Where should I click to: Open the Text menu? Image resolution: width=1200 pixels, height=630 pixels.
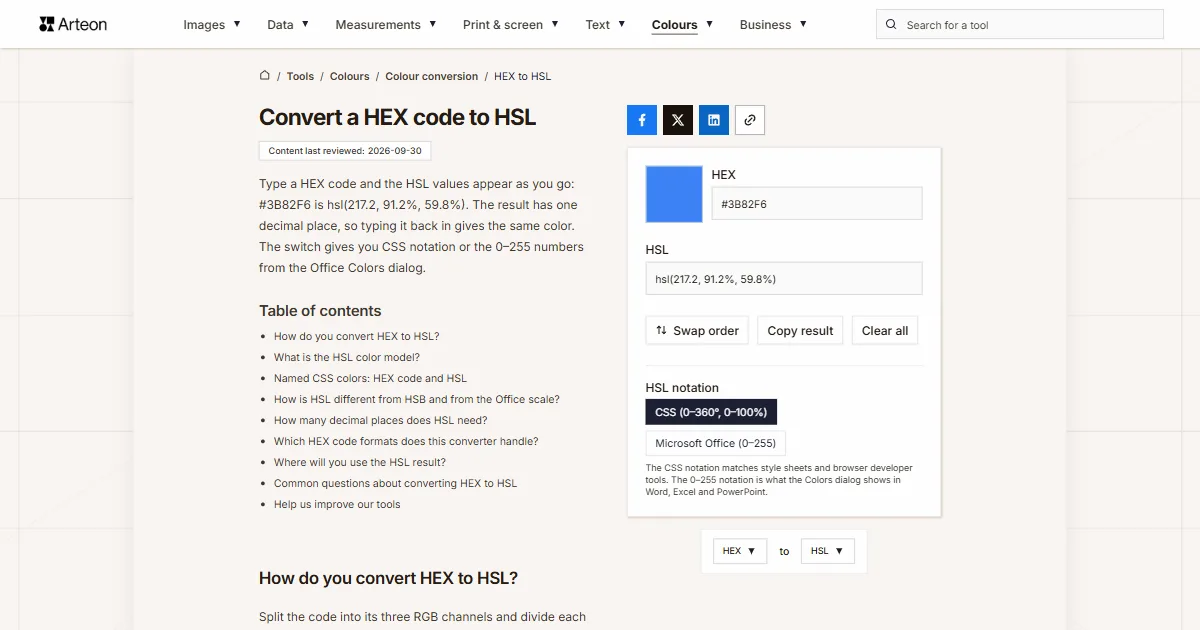(x=605, y=25)
